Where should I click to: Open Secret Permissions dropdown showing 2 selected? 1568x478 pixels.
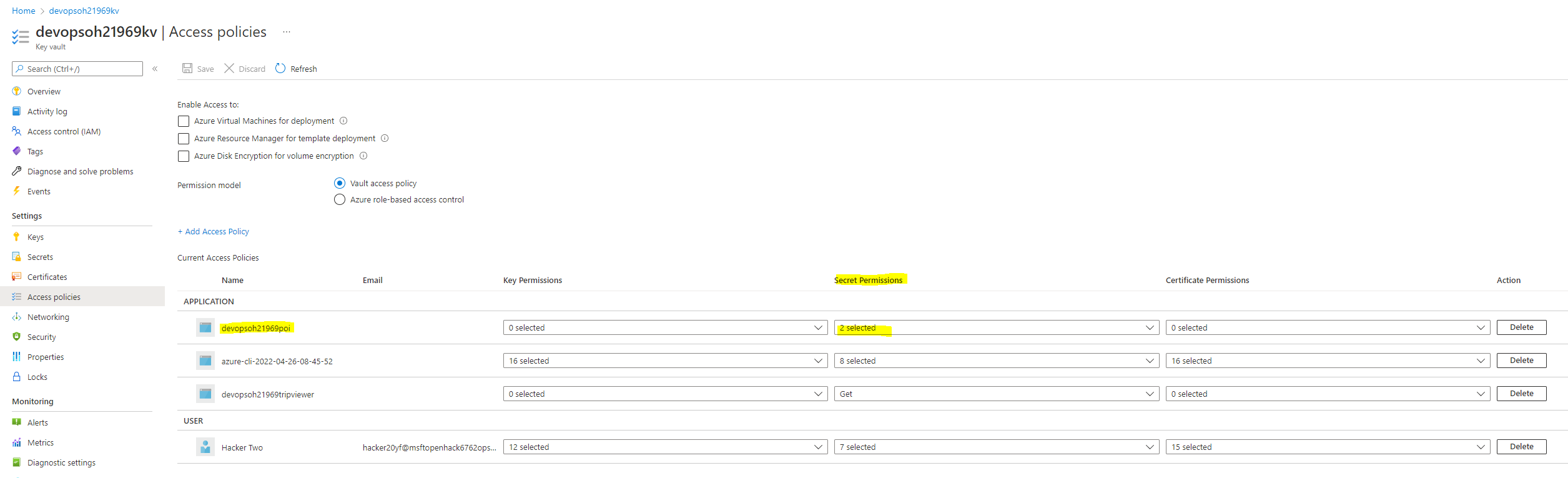point(997,327)
